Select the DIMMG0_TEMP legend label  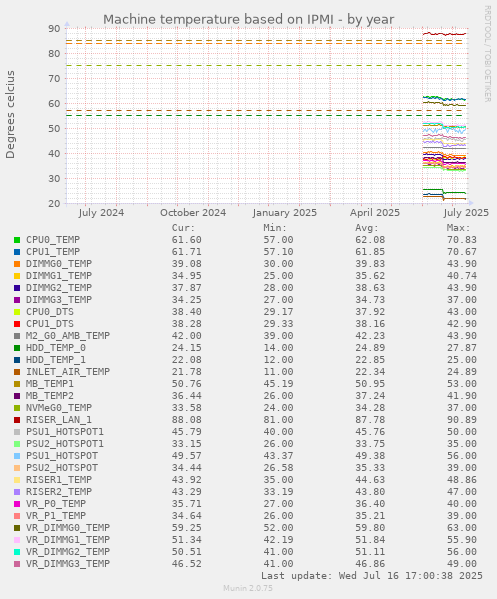pyautogui.click(x=59, y=264)
